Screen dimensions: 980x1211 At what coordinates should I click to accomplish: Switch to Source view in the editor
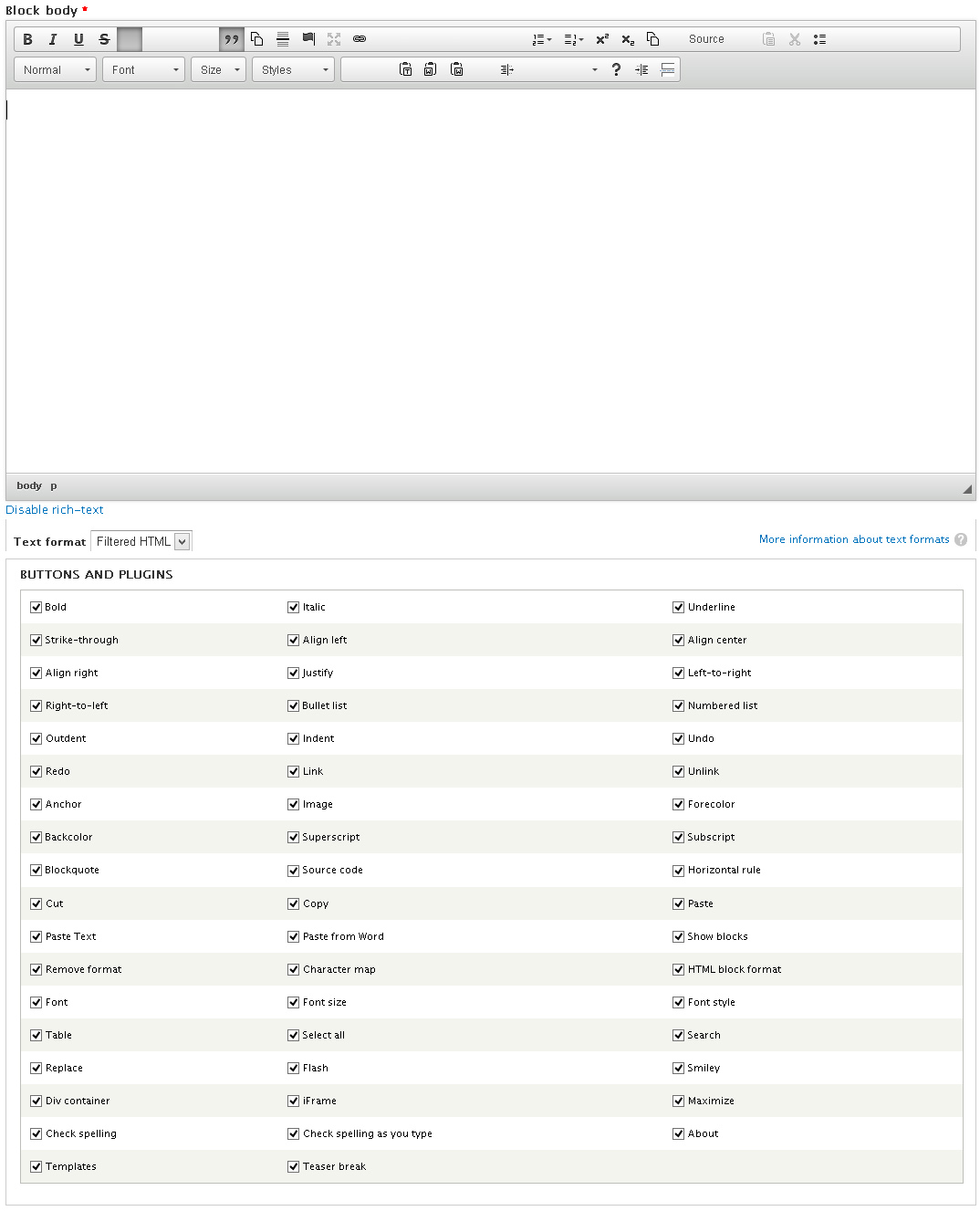tap(706, 39)
